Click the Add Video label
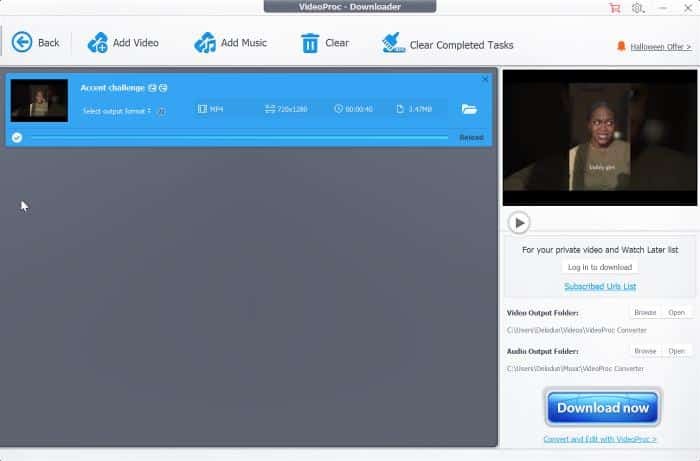700x461 pixels. click(136, 43)
